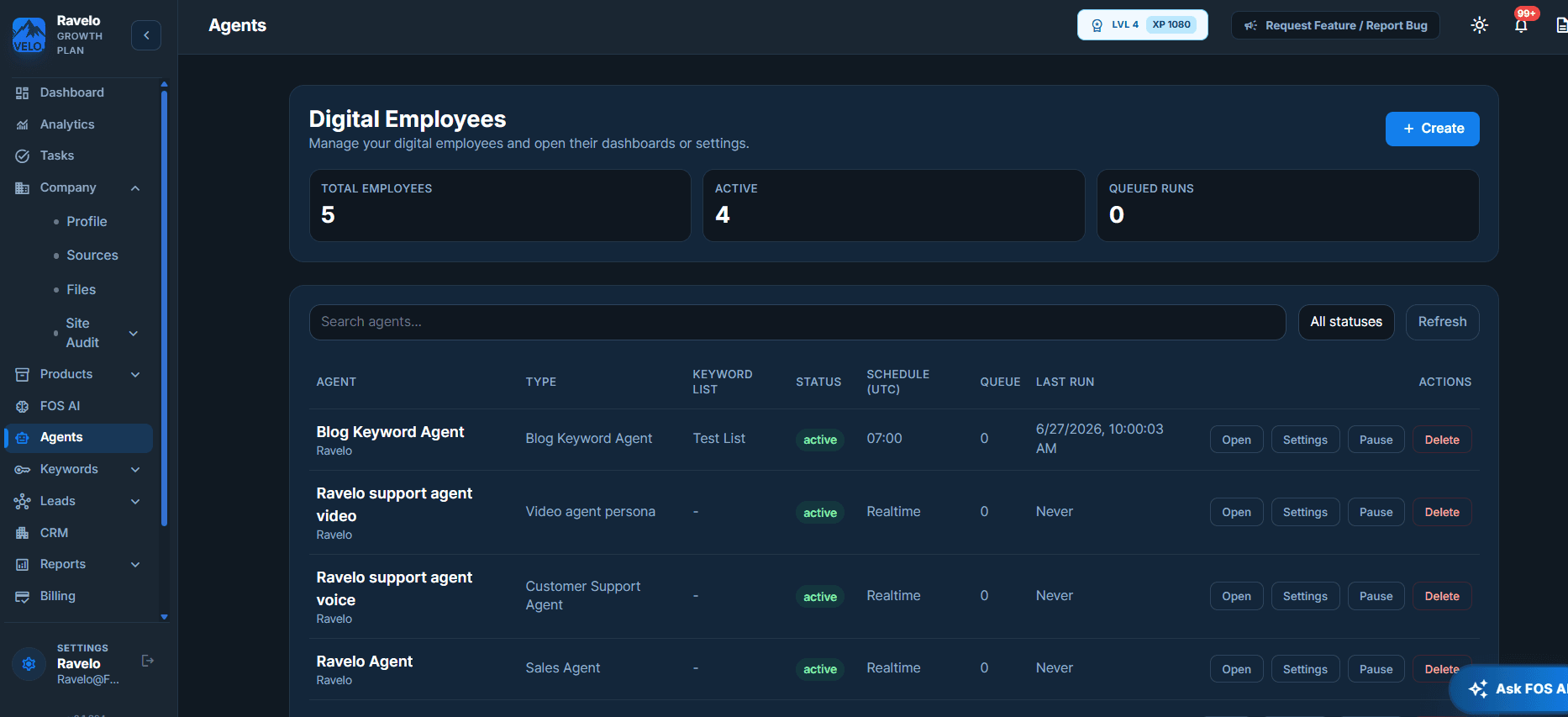Open CRM in the sidebar
Image resolution: width=1568 pixels, height=717 pixels.
pos(54,533)
